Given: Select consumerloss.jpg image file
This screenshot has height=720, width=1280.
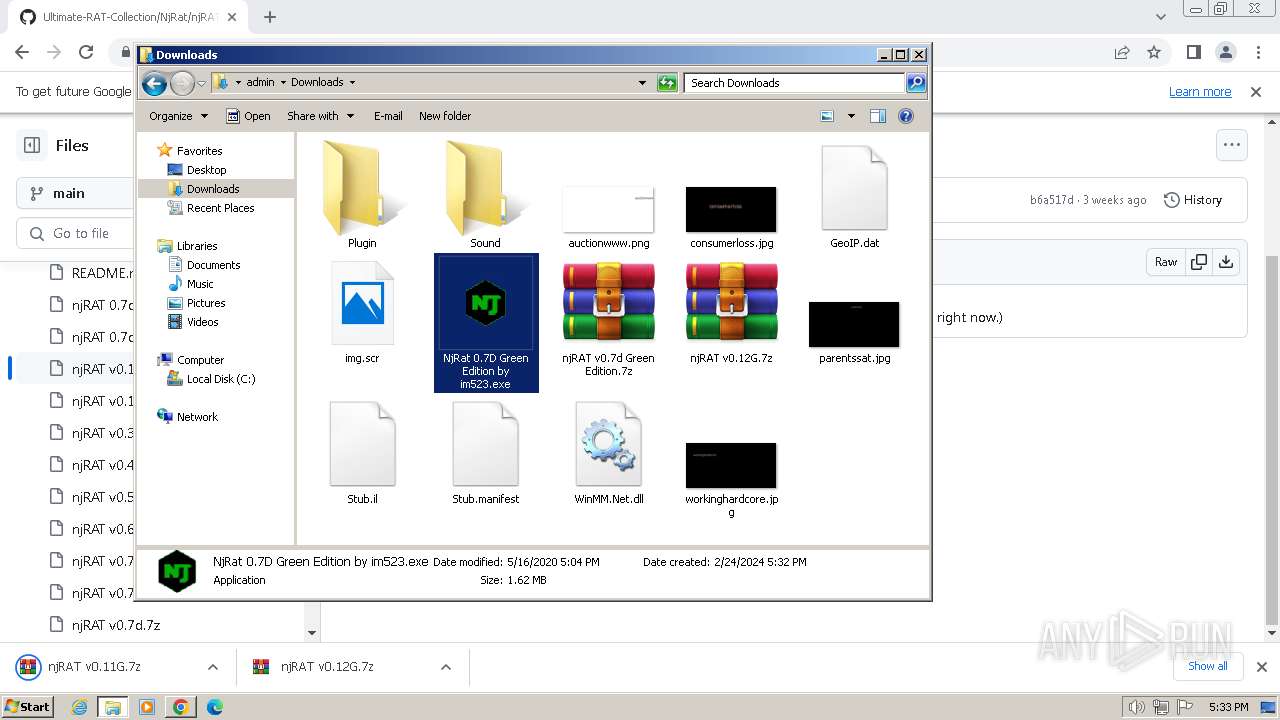Looking at the screenshot, I should (731, 217).
